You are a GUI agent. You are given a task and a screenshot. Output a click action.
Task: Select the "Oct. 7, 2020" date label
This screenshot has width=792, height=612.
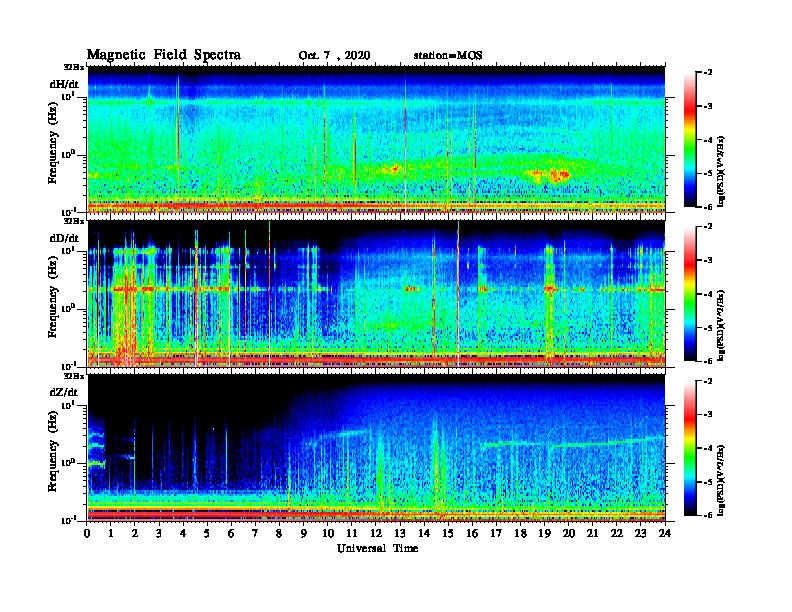point(334,56)
